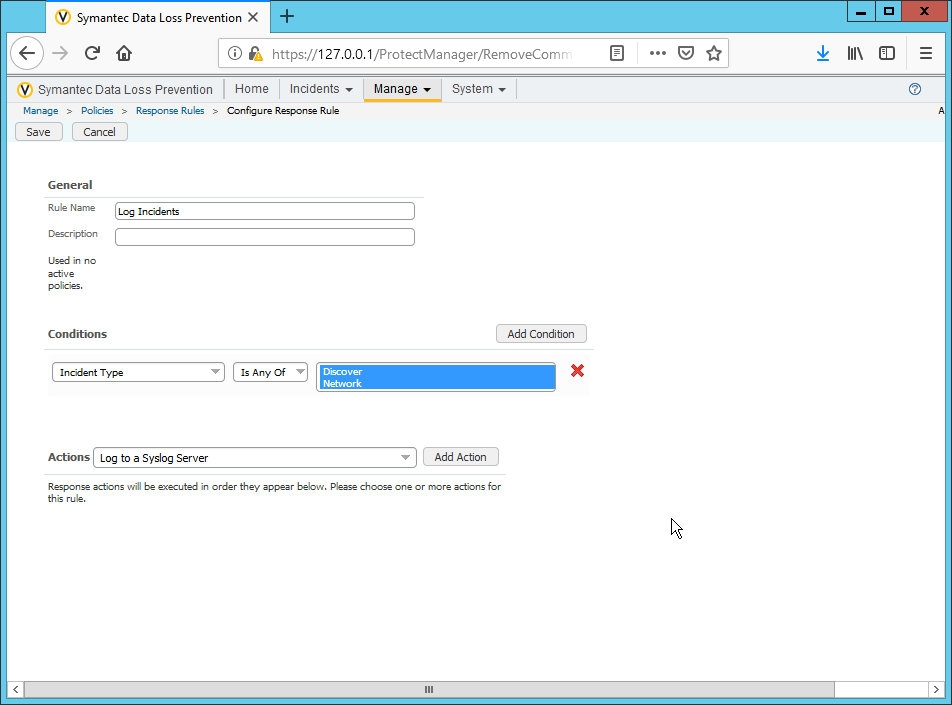
Task: Expand the Log to a Syslog Server actions dropdown
Action: click(x=255, y=458)
